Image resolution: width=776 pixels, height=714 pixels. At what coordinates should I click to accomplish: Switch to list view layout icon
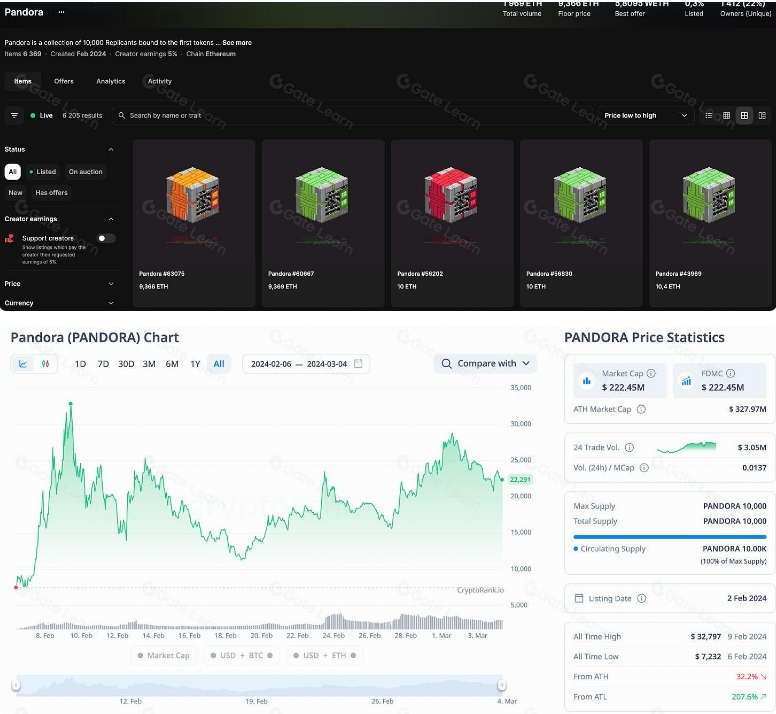[709, 115]
